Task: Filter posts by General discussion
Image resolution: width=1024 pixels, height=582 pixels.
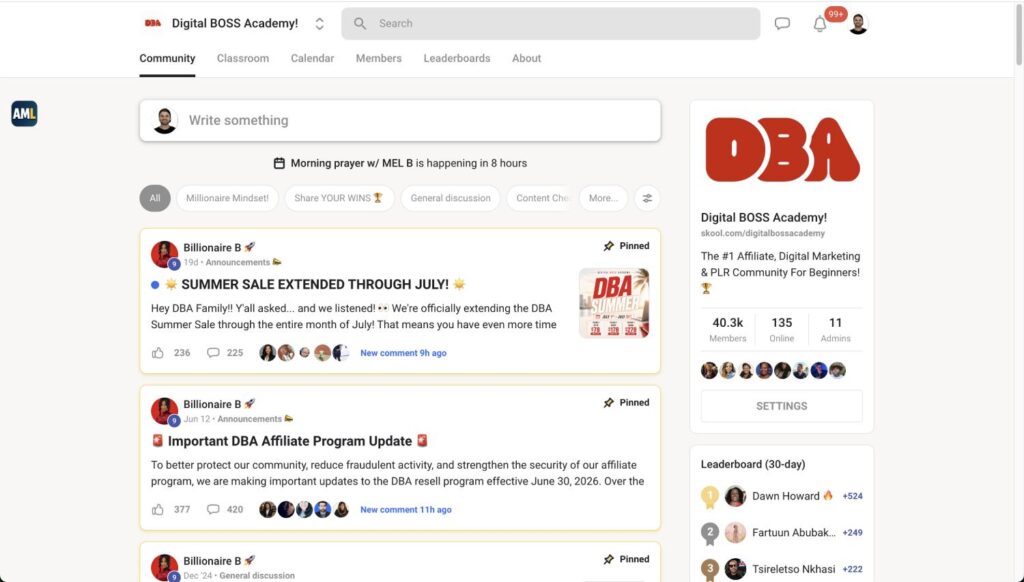Action: click(x=451, y=198)
